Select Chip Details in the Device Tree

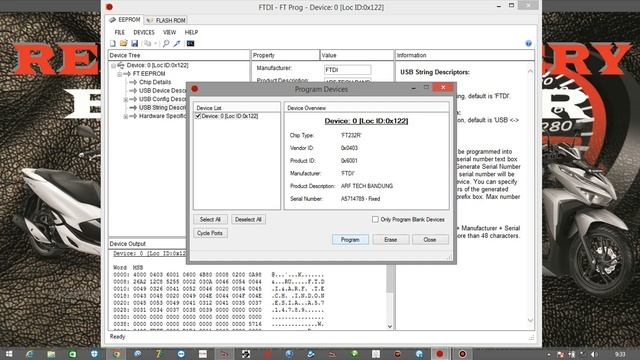click(x=155, y=82)
